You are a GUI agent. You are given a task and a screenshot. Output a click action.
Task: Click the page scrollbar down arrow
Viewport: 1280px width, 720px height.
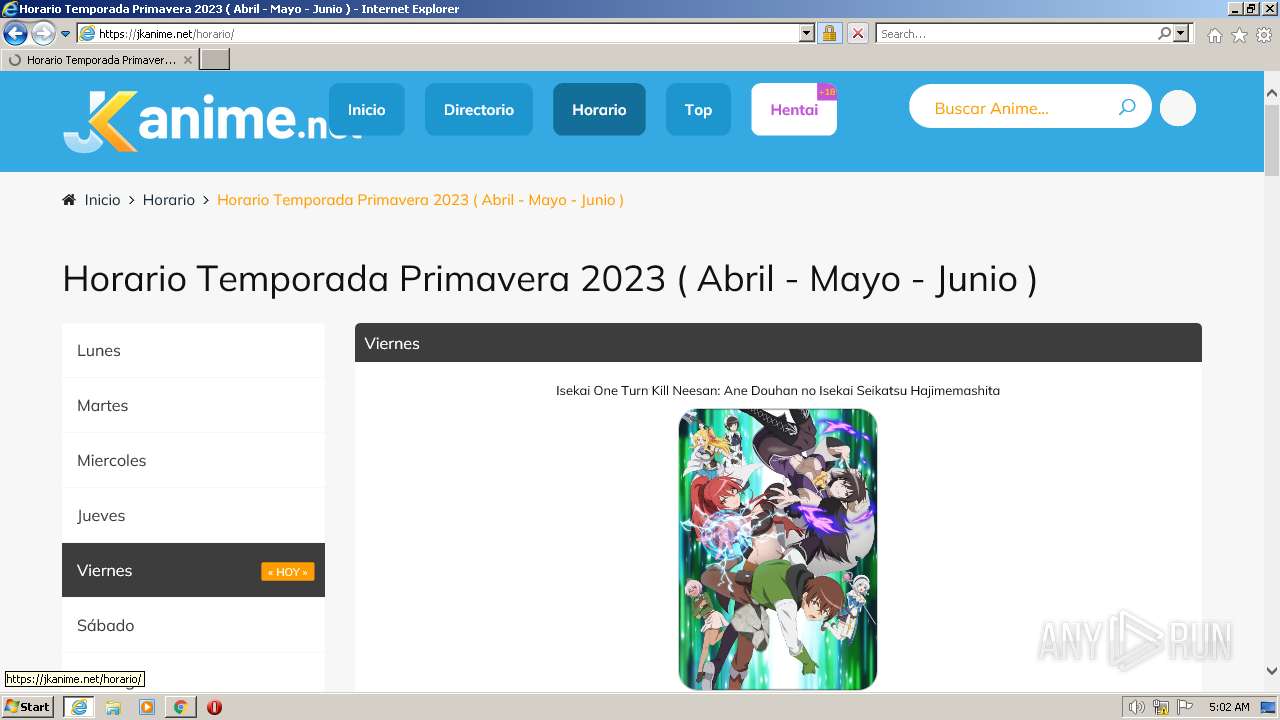coord(1272,671)
